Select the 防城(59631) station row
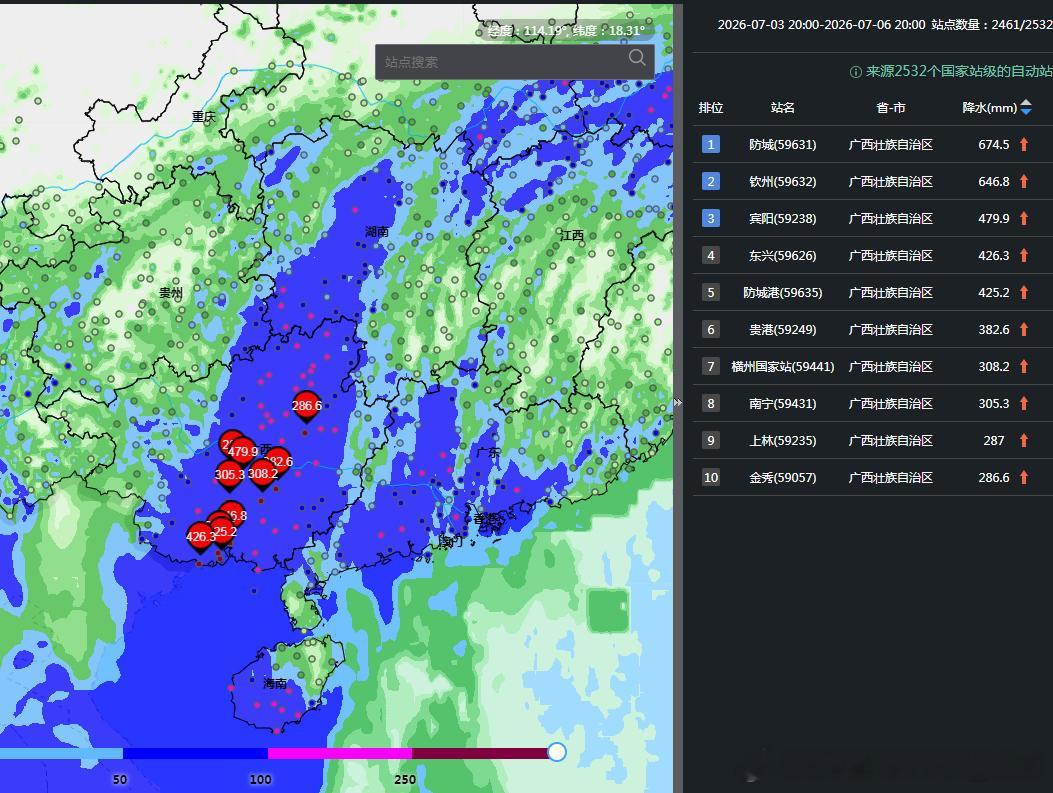The image size is (1053, 793). [872, 144]
